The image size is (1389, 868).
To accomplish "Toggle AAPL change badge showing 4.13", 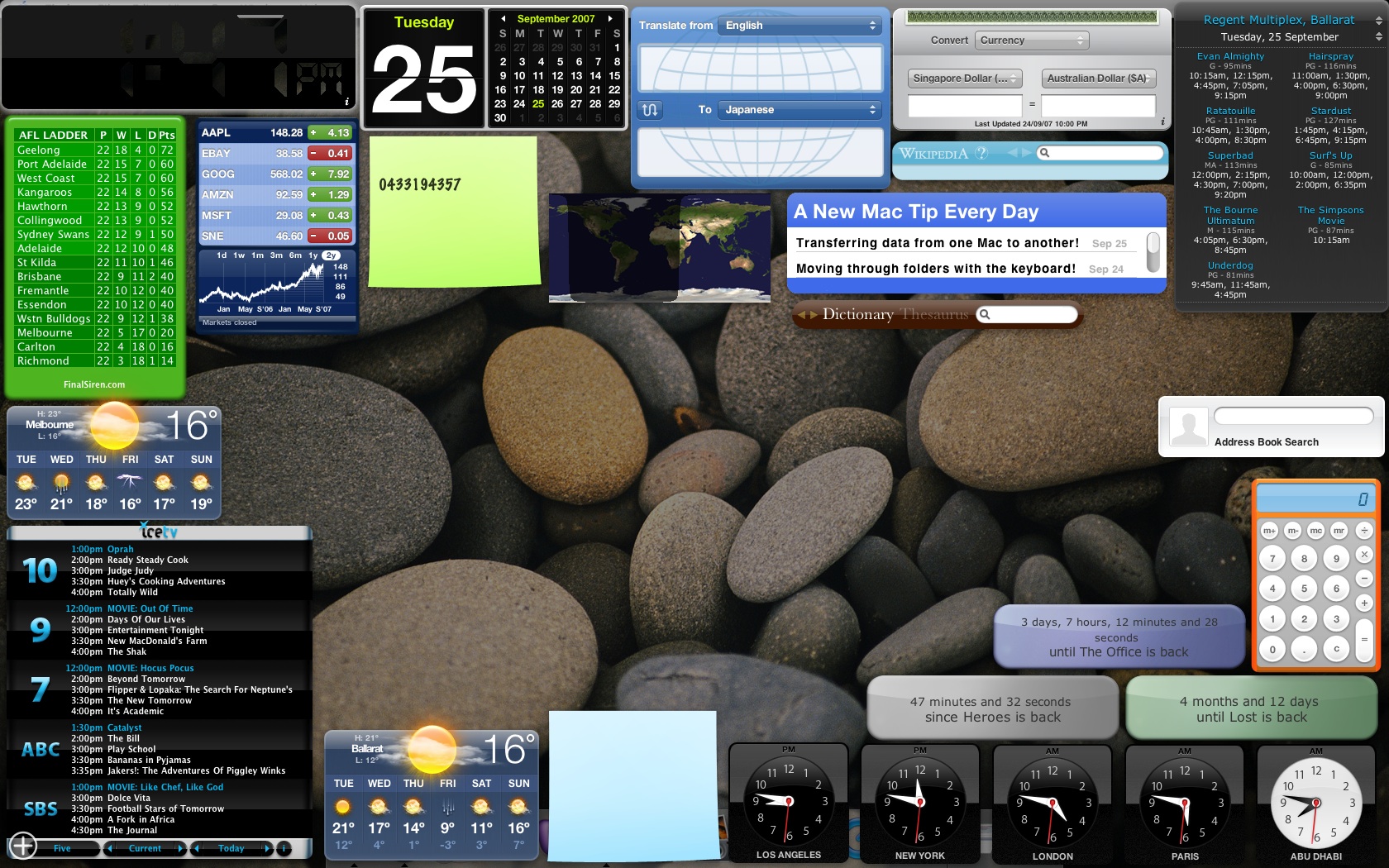I will 330,132.
